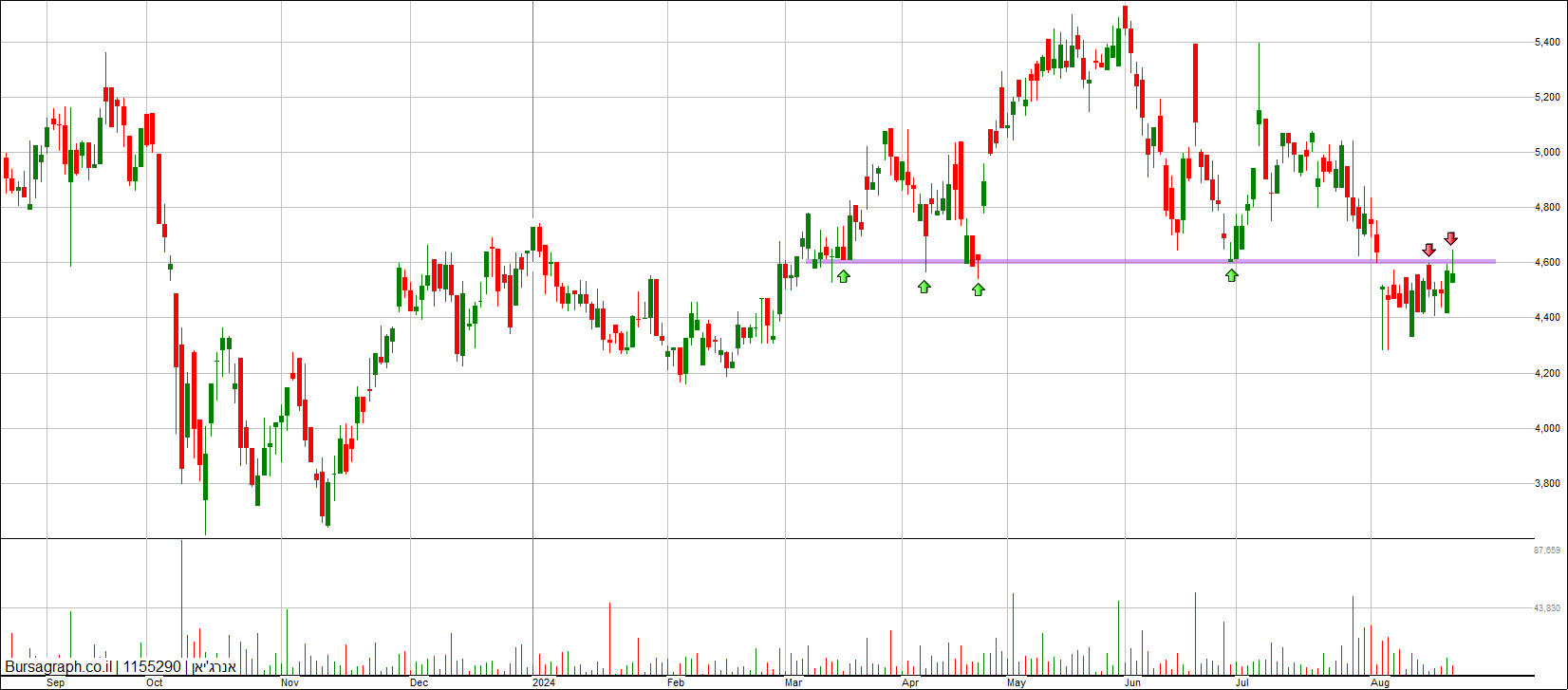Click the 4,800 price axis label

coord(1547,207)
